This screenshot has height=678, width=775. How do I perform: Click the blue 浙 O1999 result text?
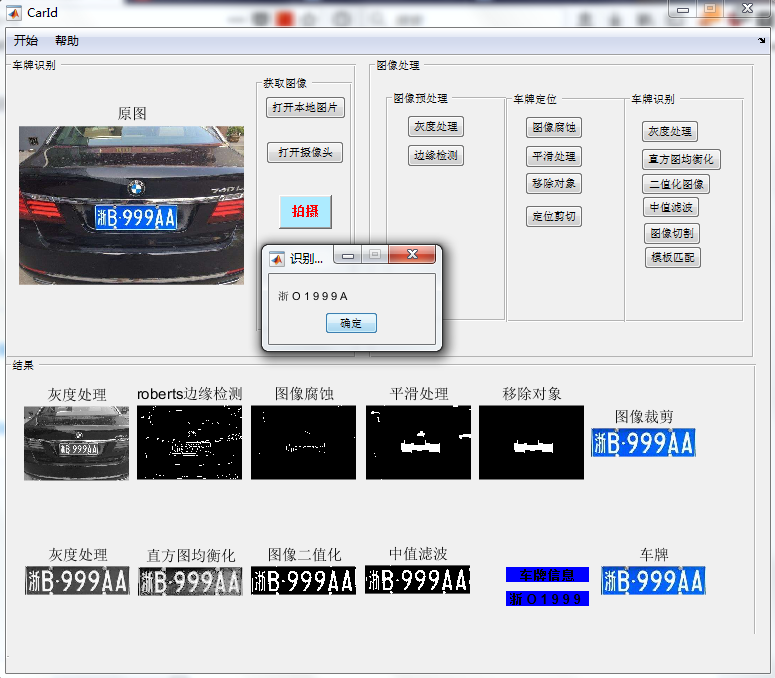pos(547,599)
